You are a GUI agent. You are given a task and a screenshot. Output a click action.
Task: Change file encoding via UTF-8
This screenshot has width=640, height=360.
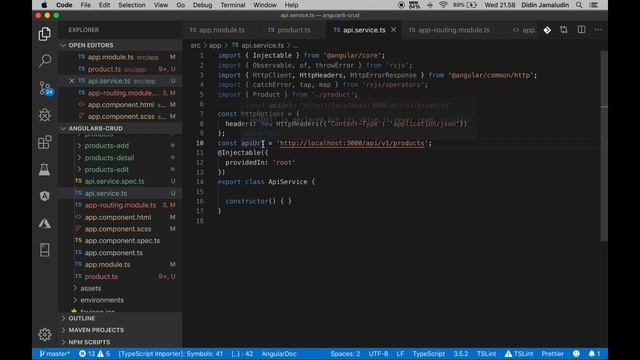378,354
